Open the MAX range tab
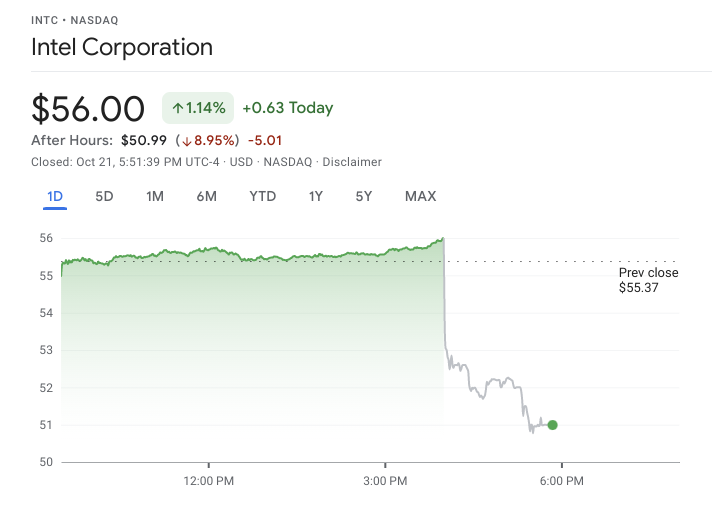The image size is (712, 507). coord(420,197)
